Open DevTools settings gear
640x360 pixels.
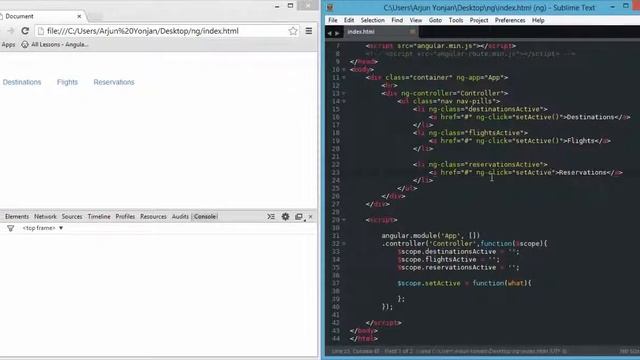click(x=285, y=217)
